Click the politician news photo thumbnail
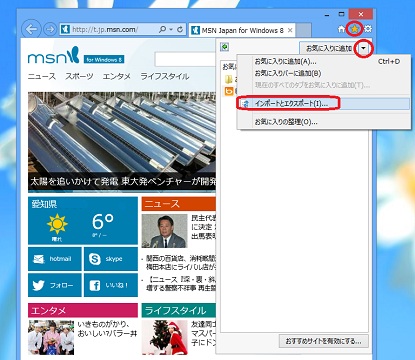 click(x=164, y=231)
